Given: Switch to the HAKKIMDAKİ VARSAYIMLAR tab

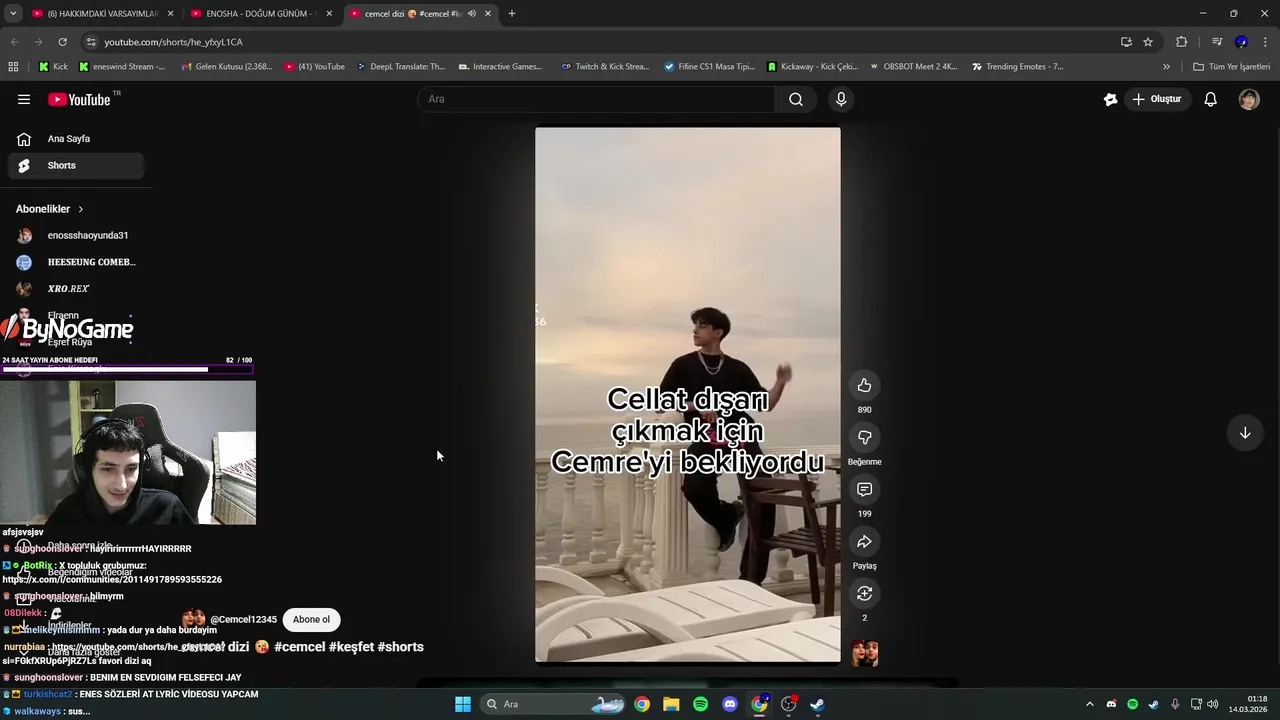Looking at the screenshot, I should coord(103,14).
